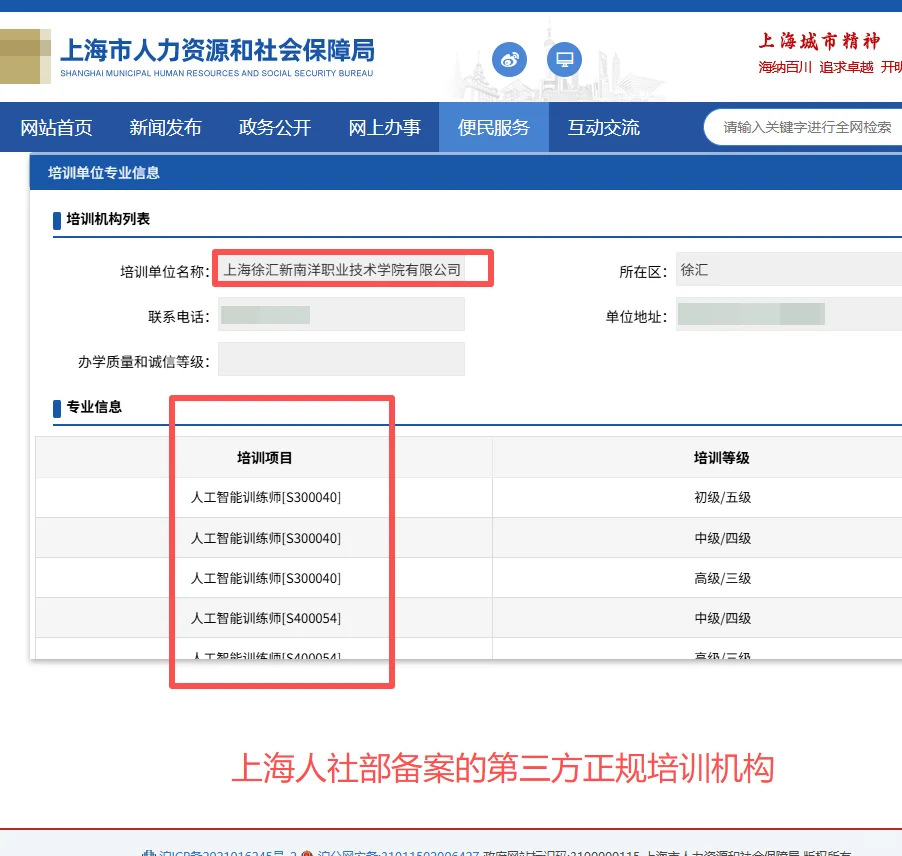
Task: Click the 初级/五级 level cell
Action: point(723,498)
